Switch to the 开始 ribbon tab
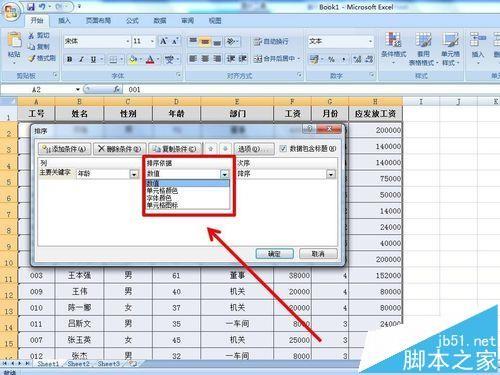The width and height of the screenshot is (500, 375). point(37,21)
